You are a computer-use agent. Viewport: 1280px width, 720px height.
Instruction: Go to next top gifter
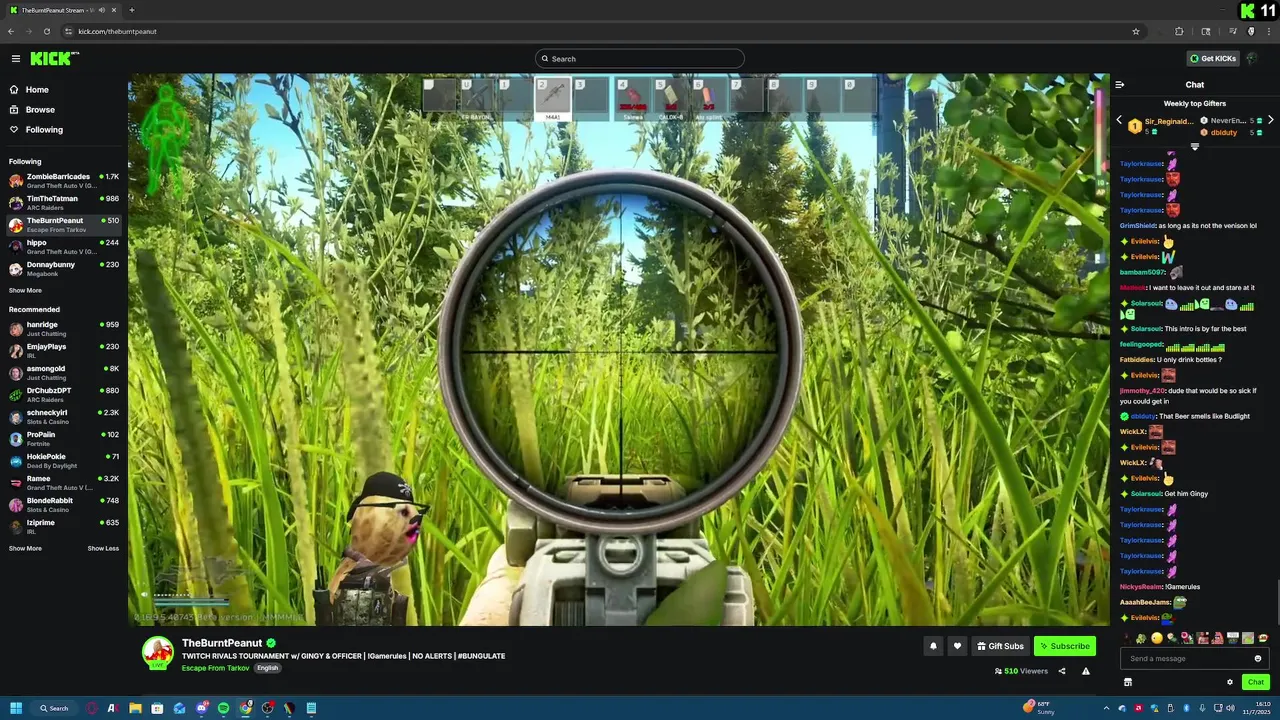click(1270, 121)
